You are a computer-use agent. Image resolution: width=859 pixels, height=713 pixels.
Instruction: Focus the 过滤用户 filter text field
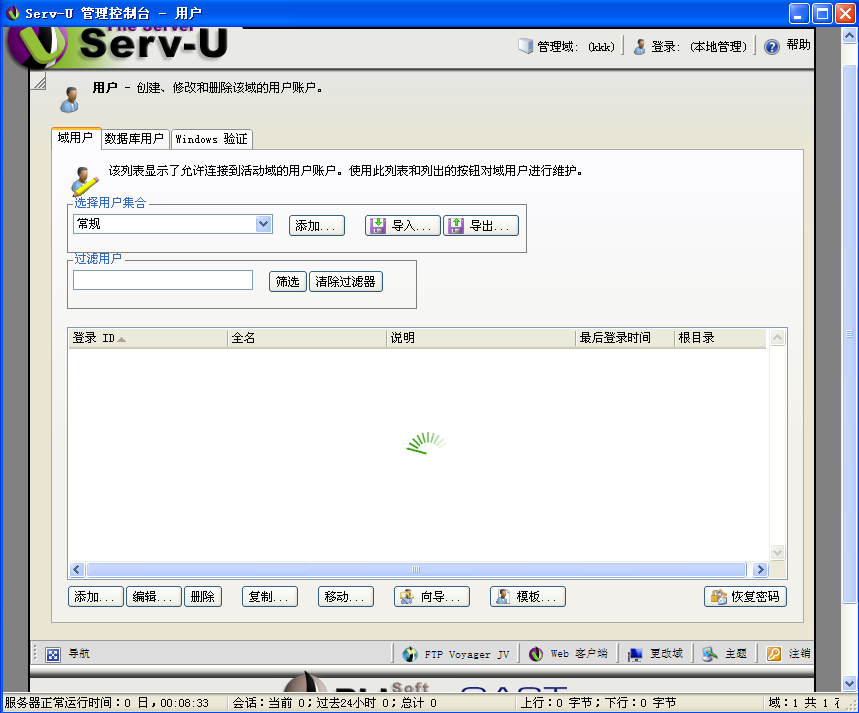click(x=163, y=280)
